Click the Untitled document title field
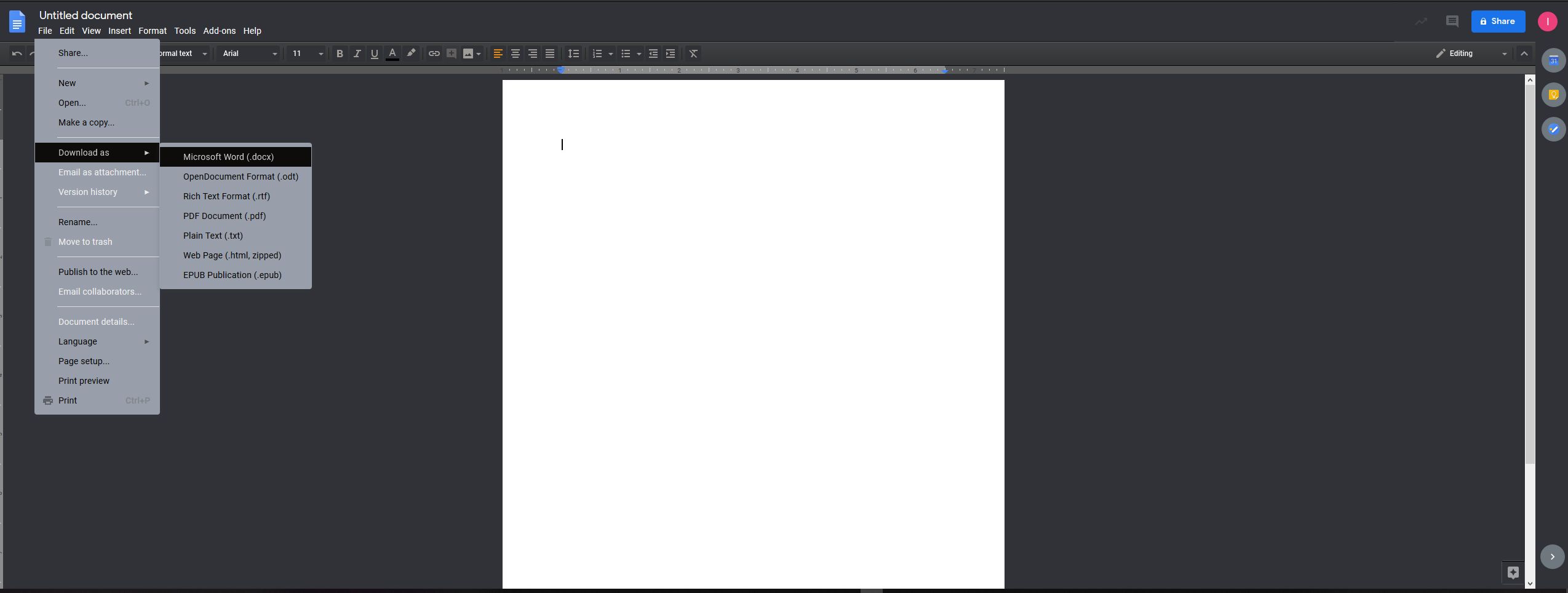This screenshot has height=593, width=1568. click(86, 15)
